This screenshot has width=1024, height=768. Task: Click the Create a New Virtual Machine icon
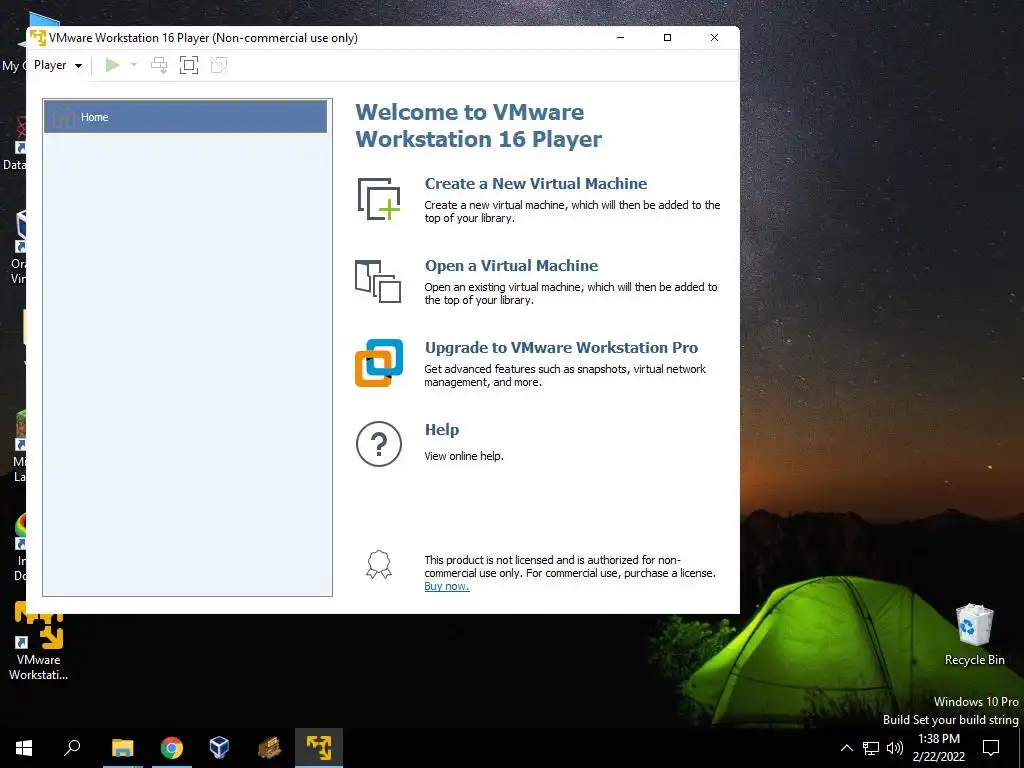point(379,199)
